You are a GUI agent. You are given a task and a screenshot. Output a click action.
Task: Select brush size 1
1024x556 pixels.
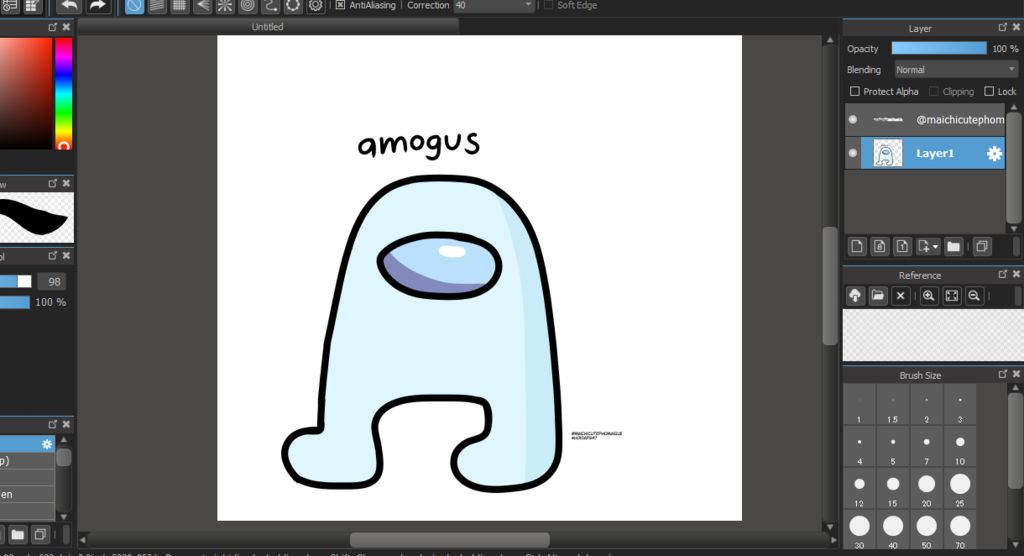point(859,406)
